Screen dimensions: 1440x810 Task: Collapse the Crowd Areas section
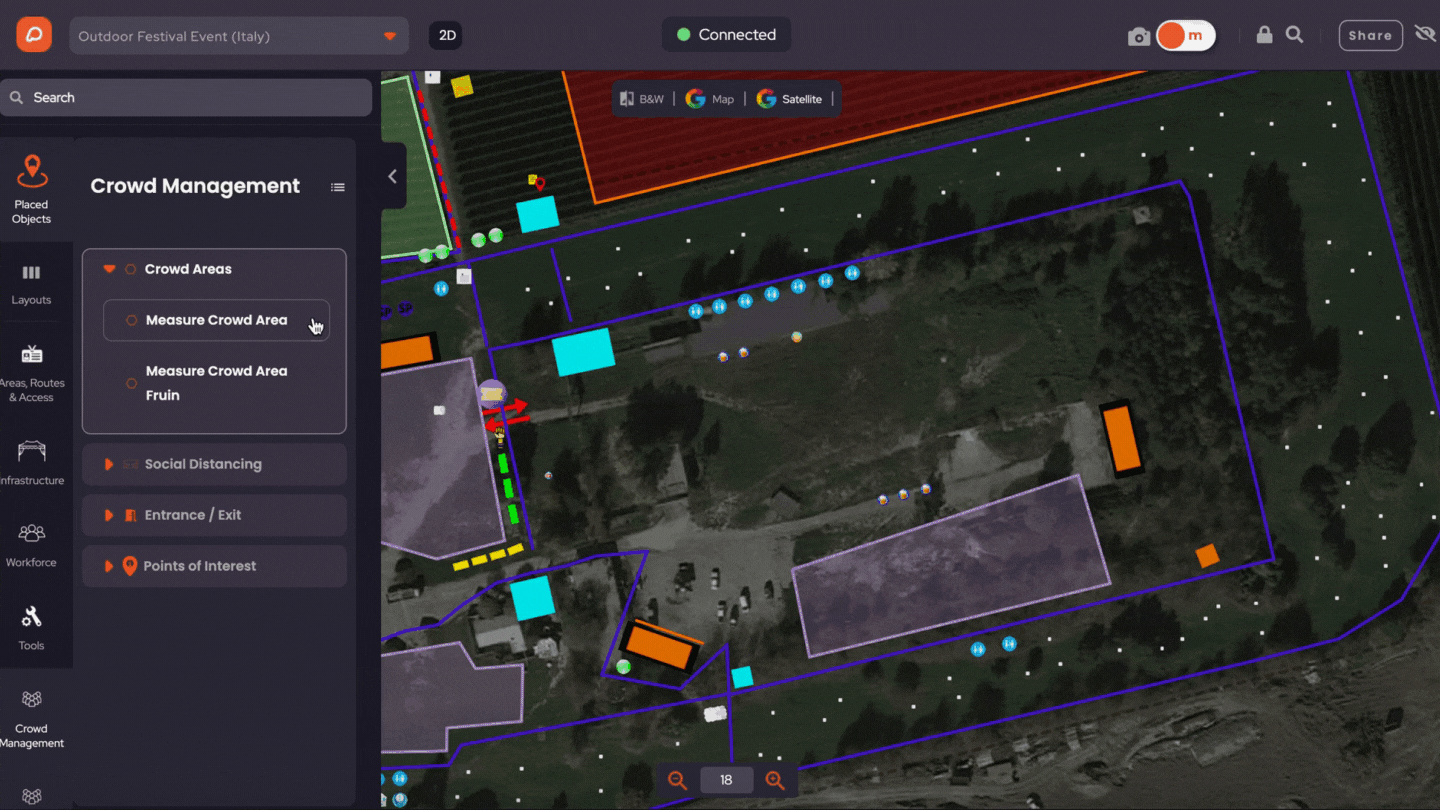(x=110, y=269)
